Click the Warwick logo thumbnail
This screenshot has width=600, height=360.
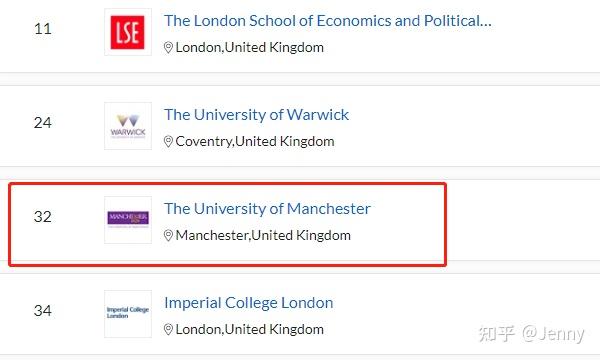(x=128, y=126)
